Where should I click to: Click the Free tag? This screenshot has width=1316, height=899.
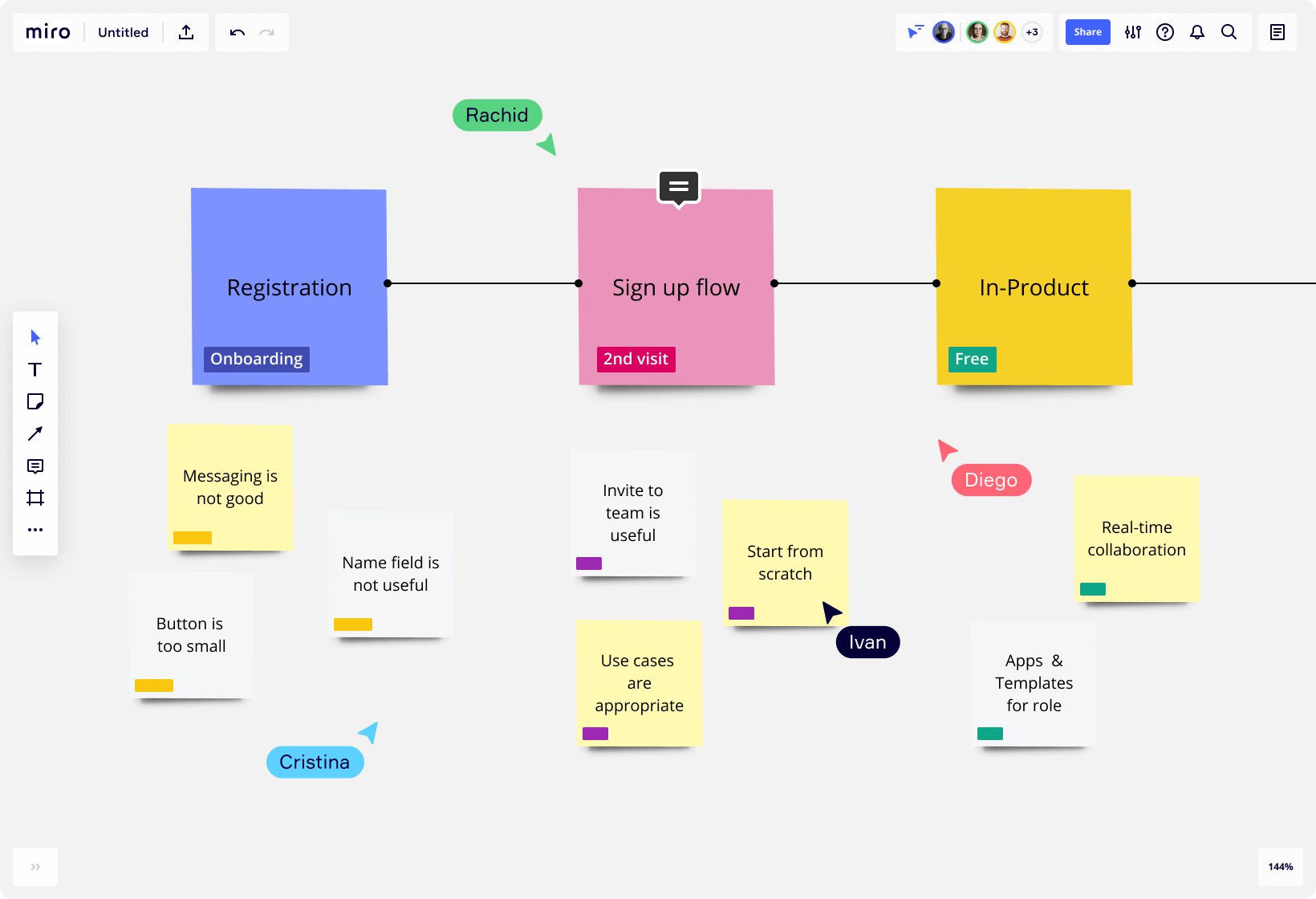972,359
